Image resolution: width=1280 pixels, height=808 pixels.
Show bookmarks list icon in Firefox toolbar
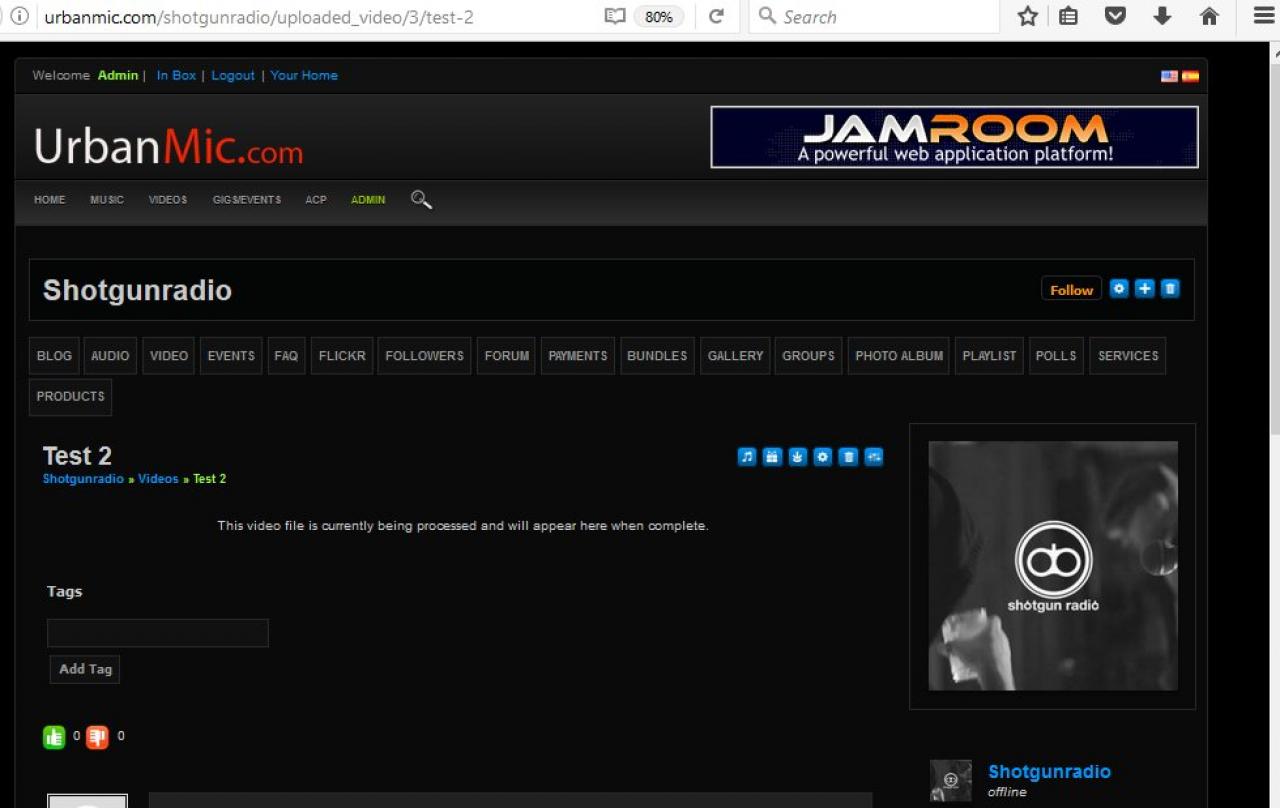[x=1069, y=16]
